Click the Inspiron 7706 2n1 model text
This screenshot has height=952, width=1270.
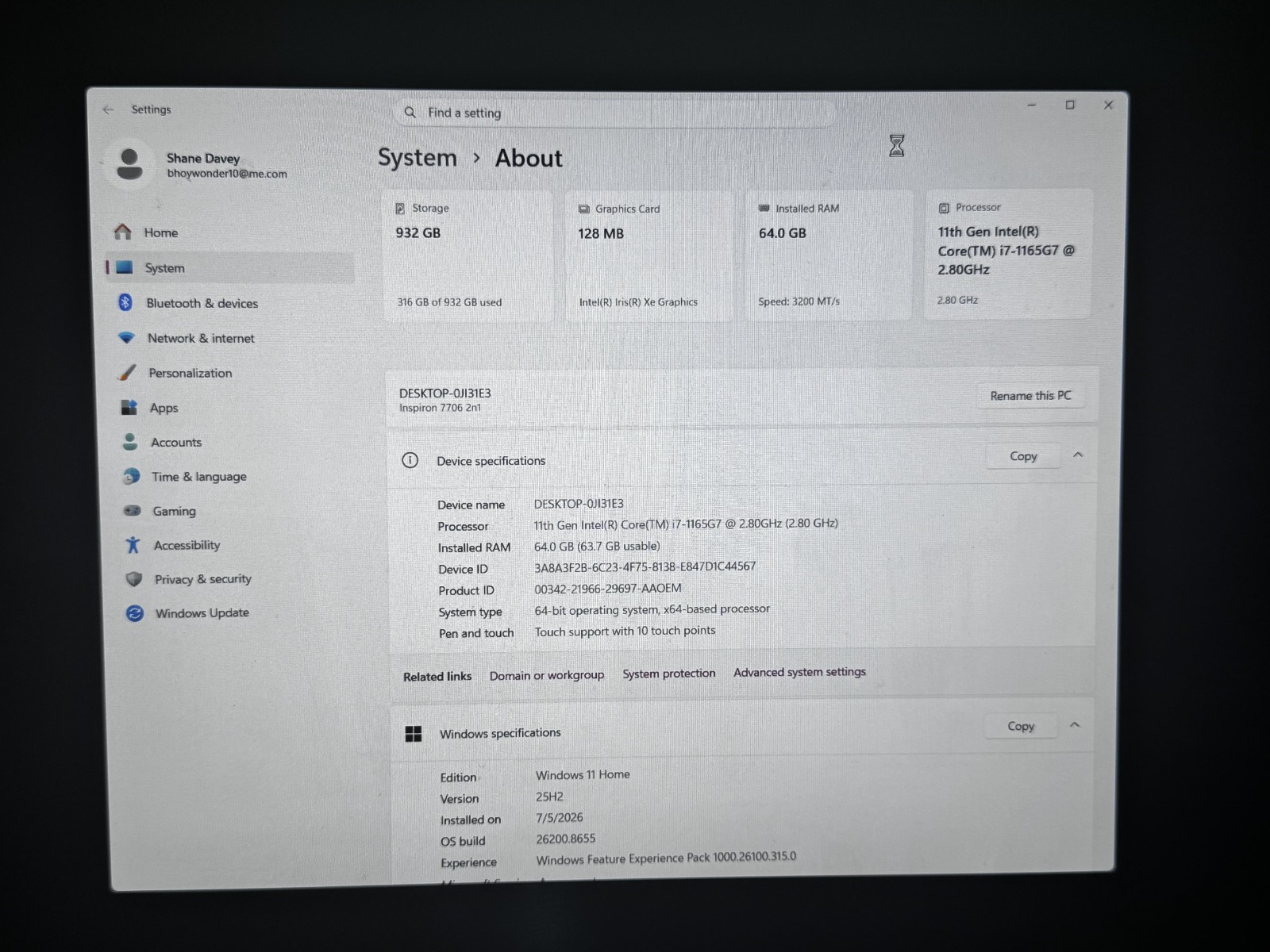(440, 408)
